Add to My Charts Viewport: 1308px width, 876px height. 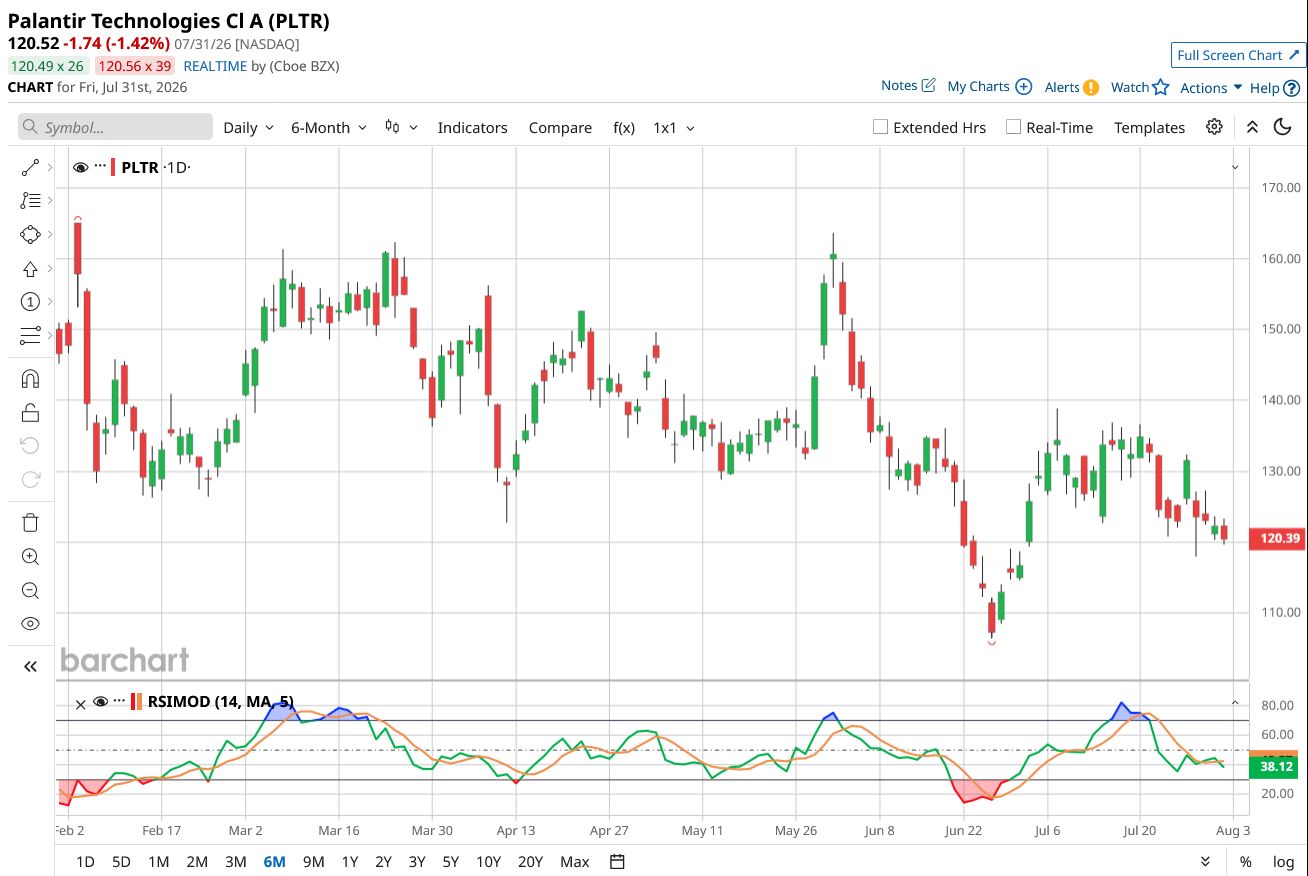click(989, 86)
